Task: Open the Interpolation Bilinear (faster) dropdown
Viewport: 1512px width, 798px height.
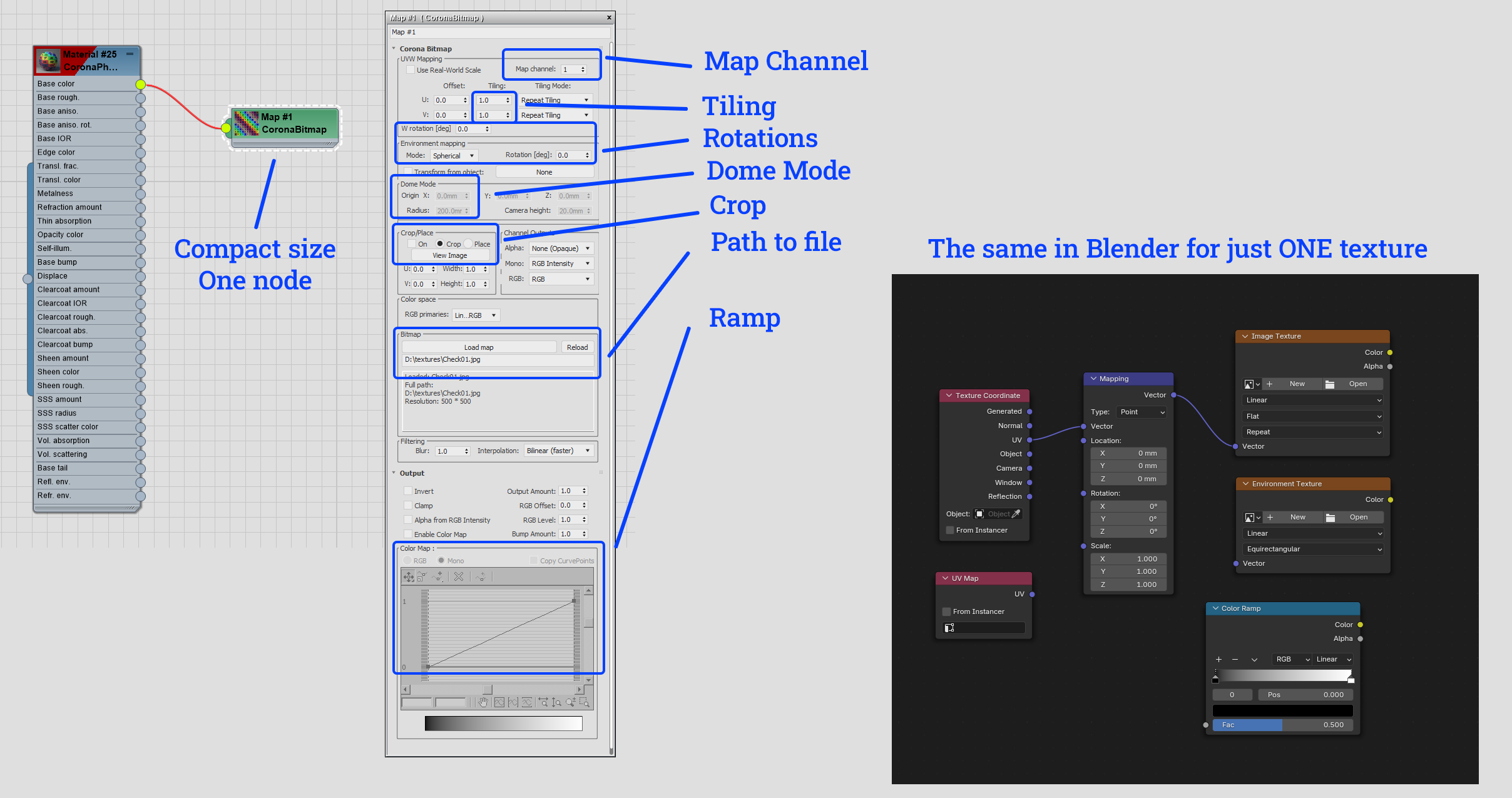Action: (558, 451)
